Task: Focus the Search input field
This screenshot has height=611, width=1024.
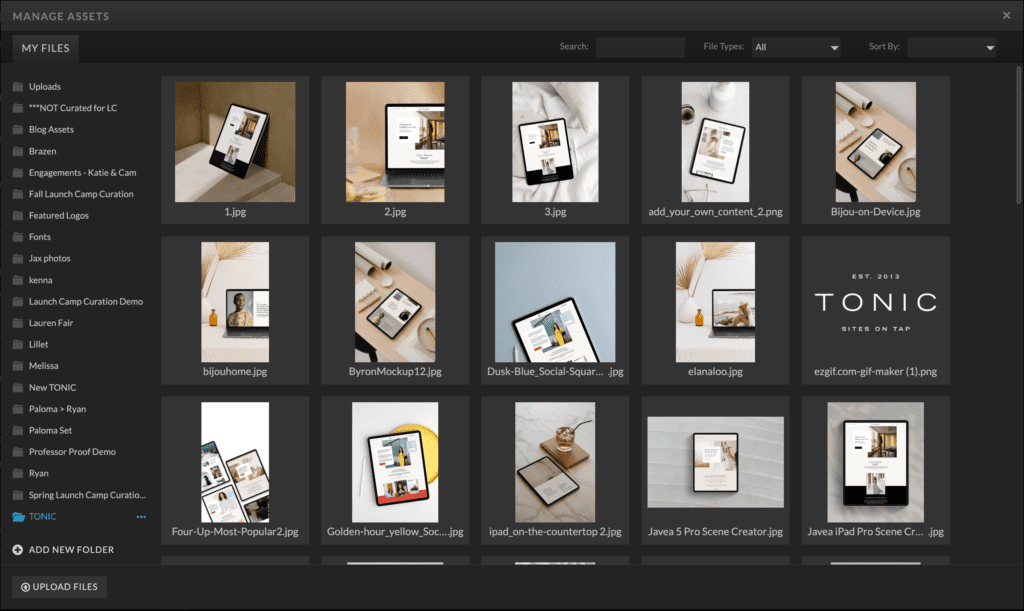Action: click(640, 47)
